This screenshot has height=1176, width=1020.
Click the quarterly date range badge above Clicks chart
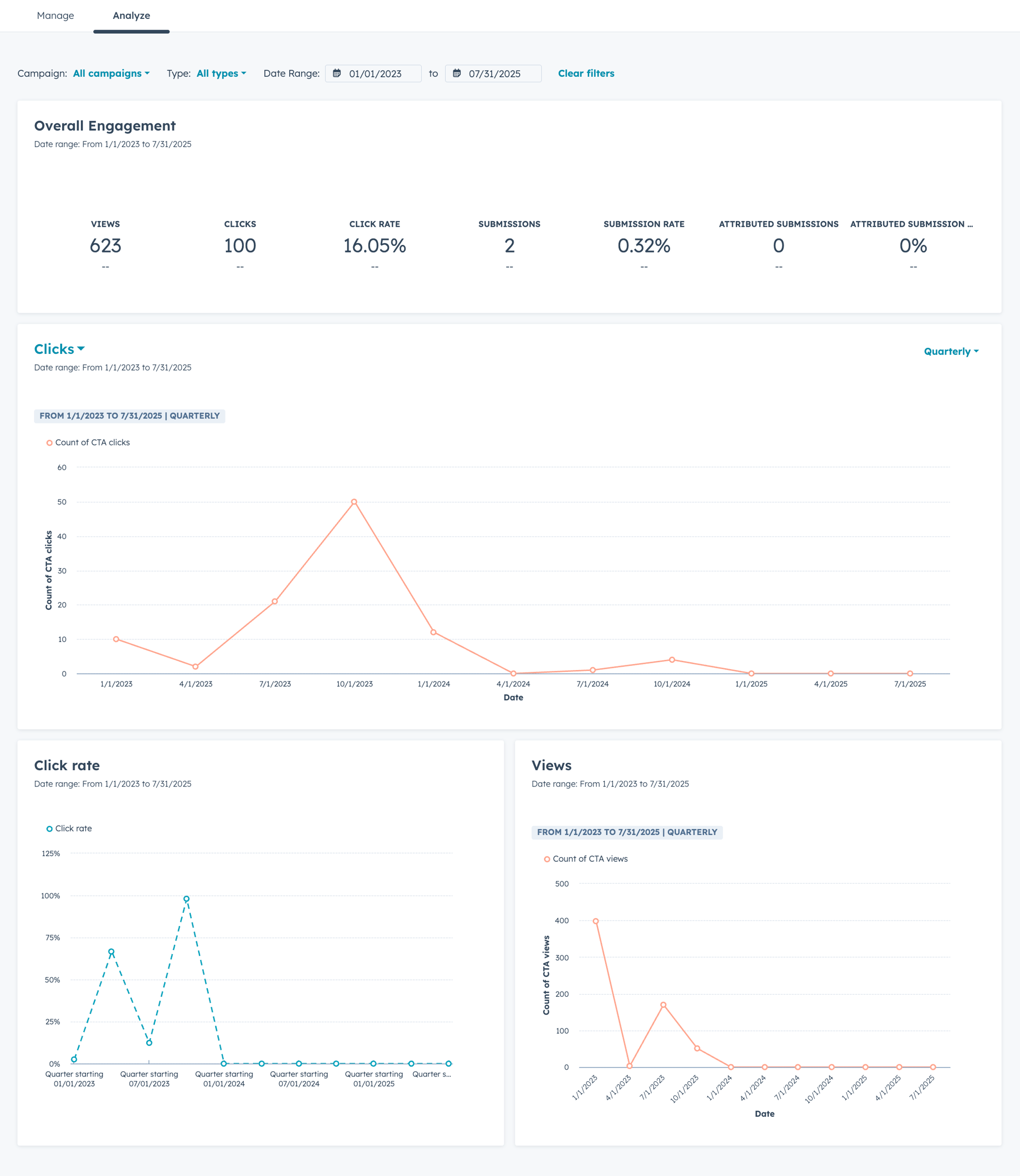point(130,415)
